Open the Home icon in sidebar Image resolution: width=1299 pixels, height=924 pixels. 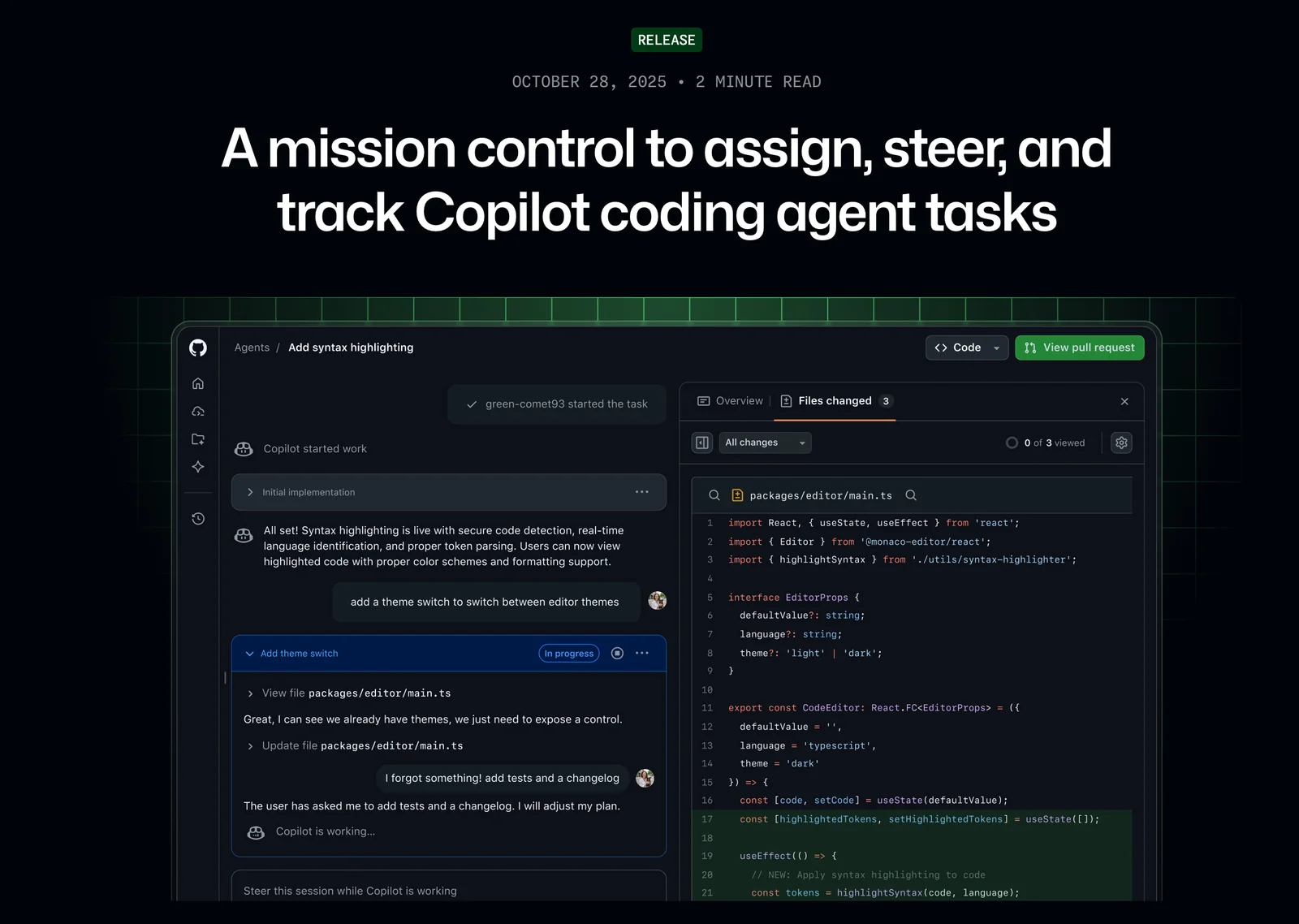tap(198, 383)
